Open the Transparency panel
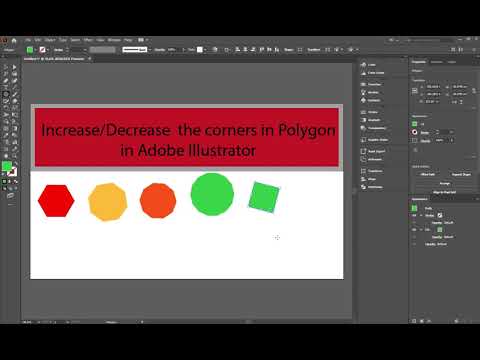Viewport: 480px width, 360px height. (x=373, y=128)
